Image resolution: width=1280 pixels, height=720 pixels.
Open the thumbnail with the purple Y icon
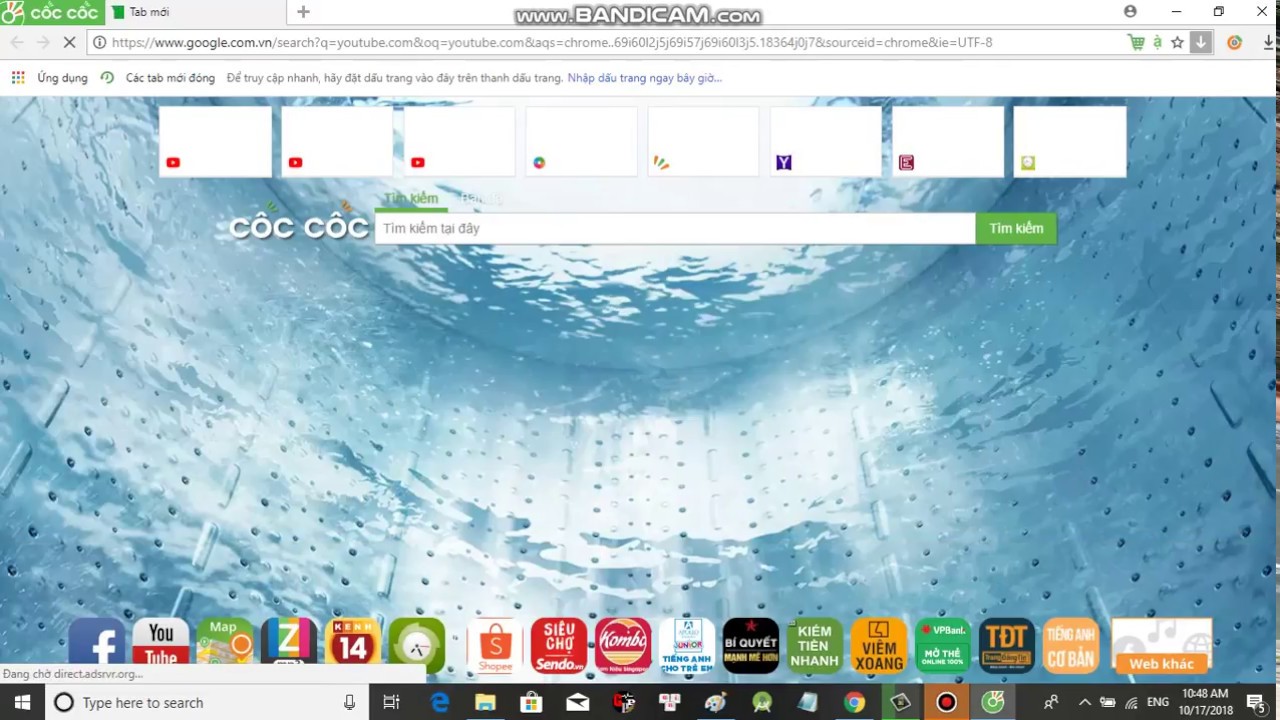825,141
